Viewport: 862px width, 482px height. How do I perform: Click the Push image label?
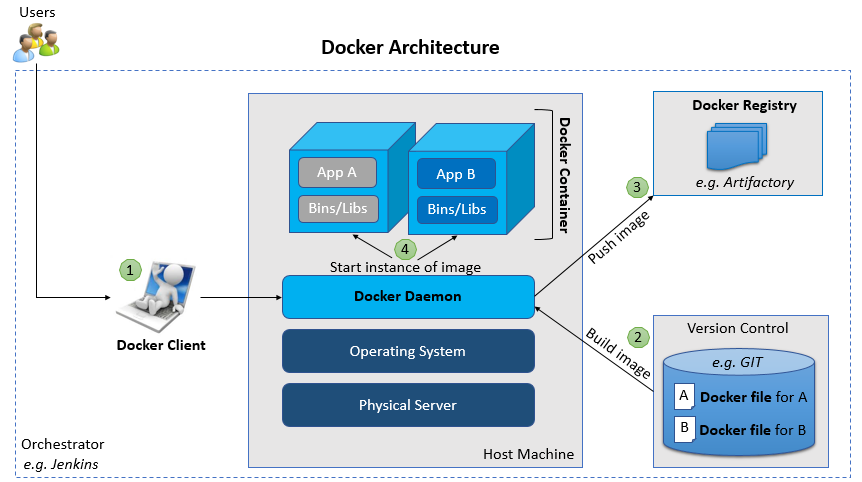618,237
